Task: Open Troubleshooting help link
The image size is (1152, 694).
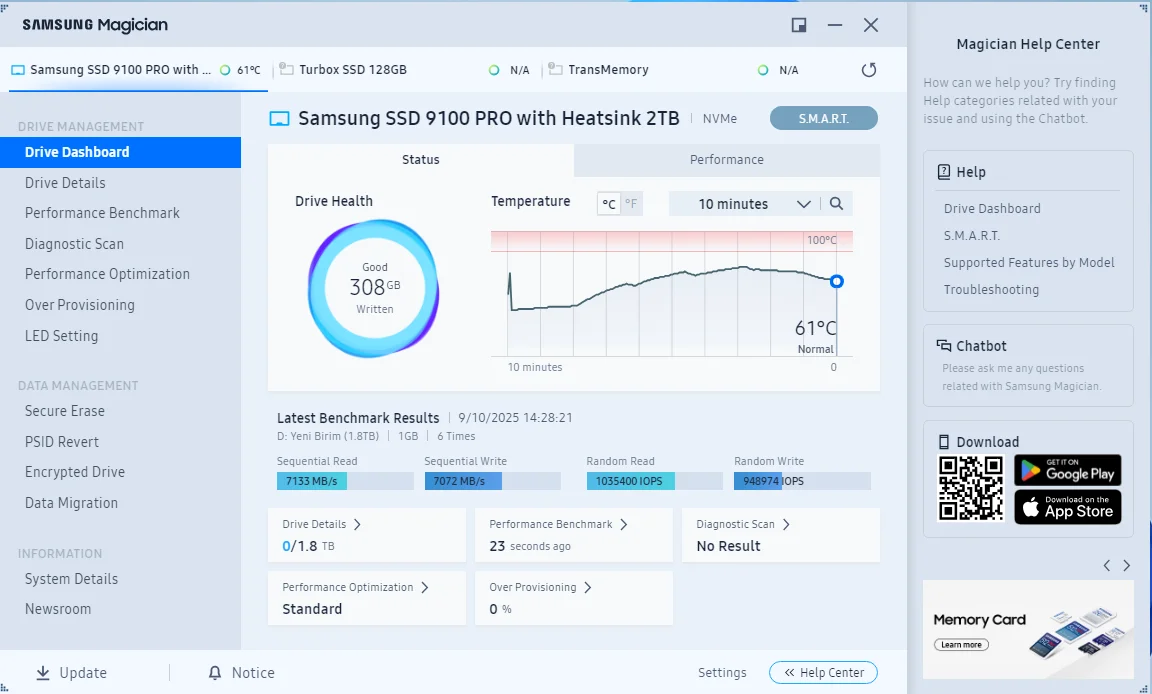Action: coord(991,290)
